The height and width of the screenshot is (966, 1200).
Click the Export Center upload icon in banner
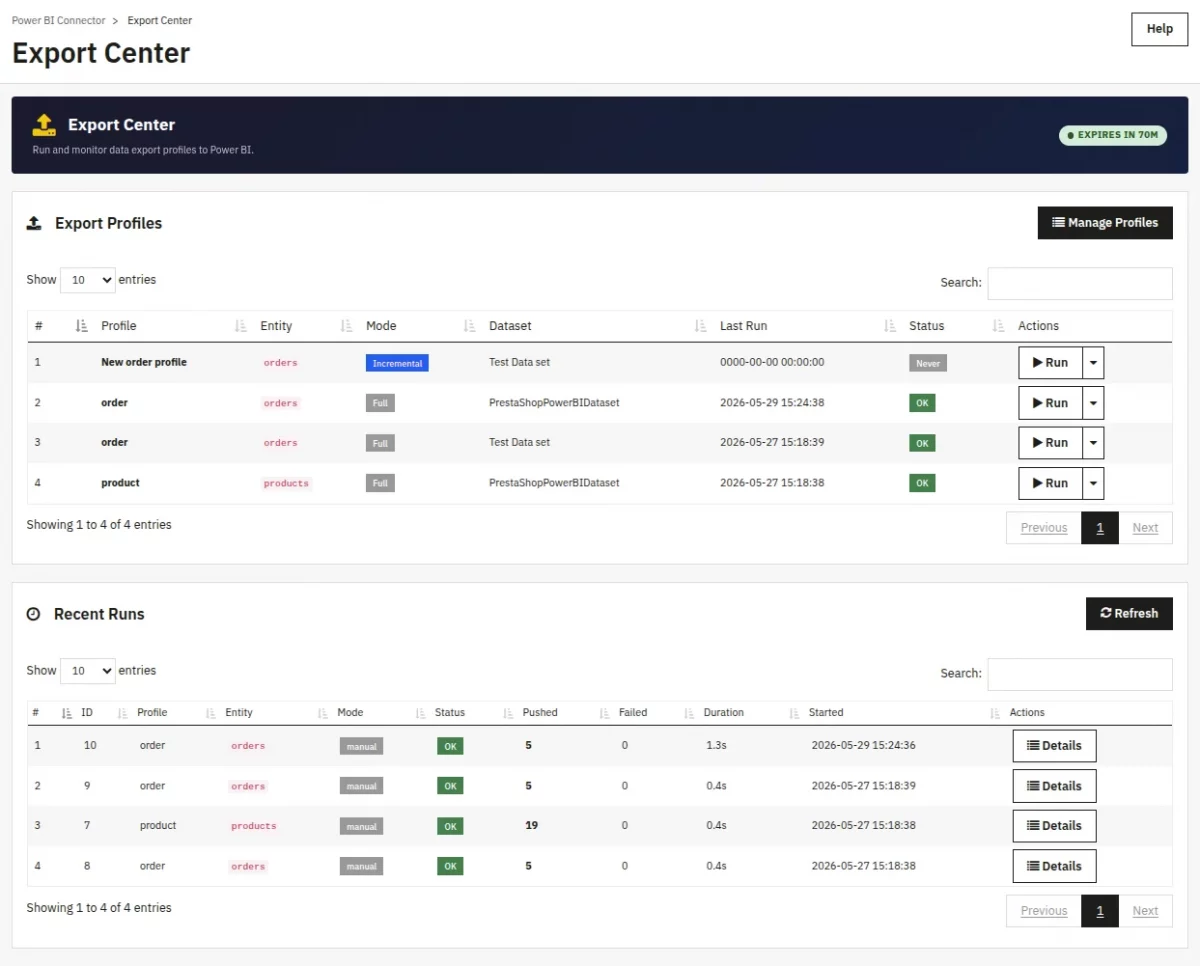(44, 125)
